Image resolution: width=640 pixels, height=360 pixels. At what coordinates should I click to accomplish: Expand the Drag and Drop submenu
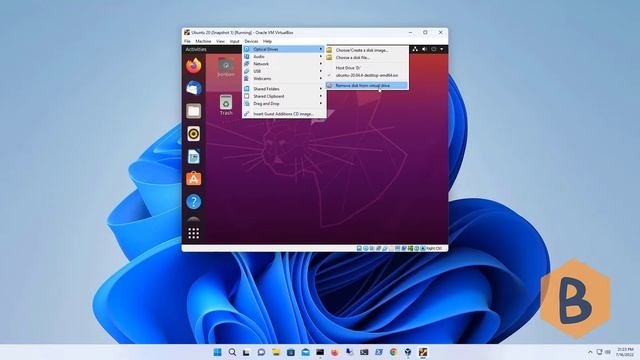[284, 104]
